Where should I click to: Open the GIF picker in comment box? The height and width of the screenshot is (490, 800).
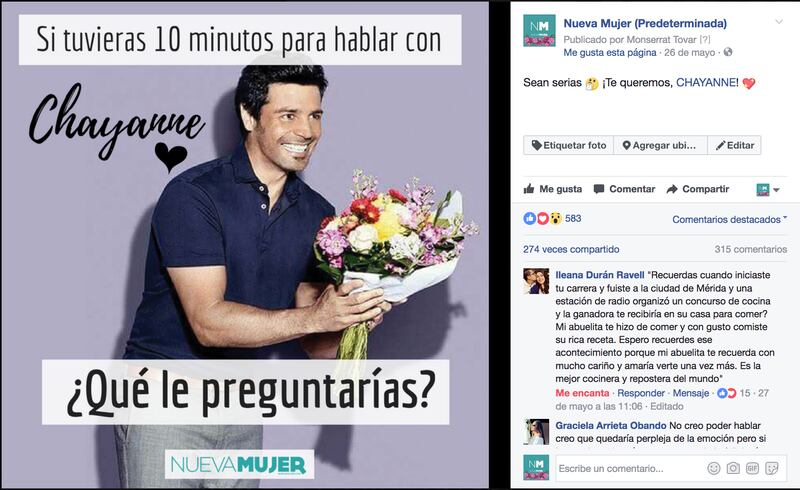(x=753, y=468)
